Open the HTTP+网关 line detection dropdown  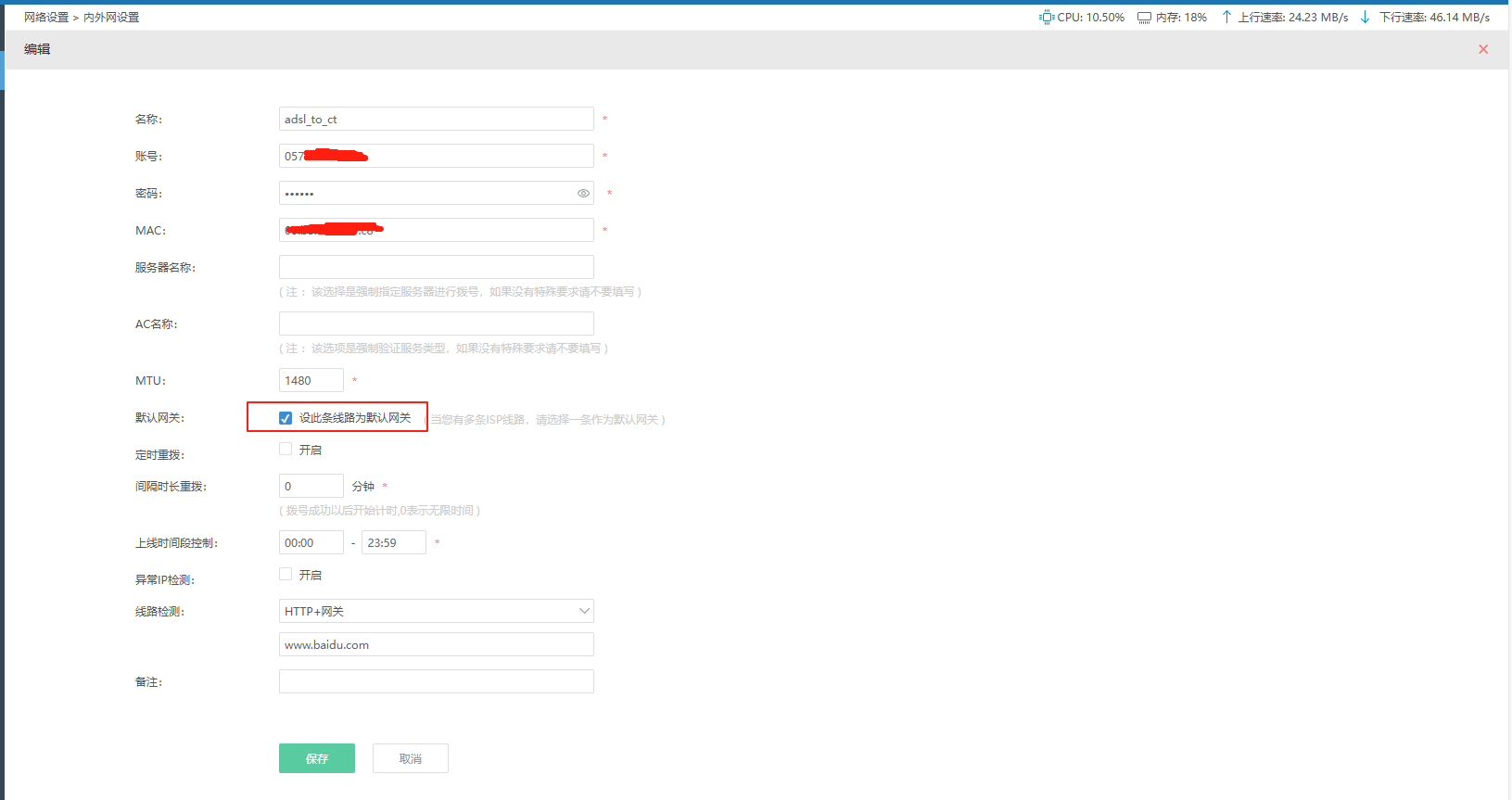pyautogui.click(x=436, y=611)
